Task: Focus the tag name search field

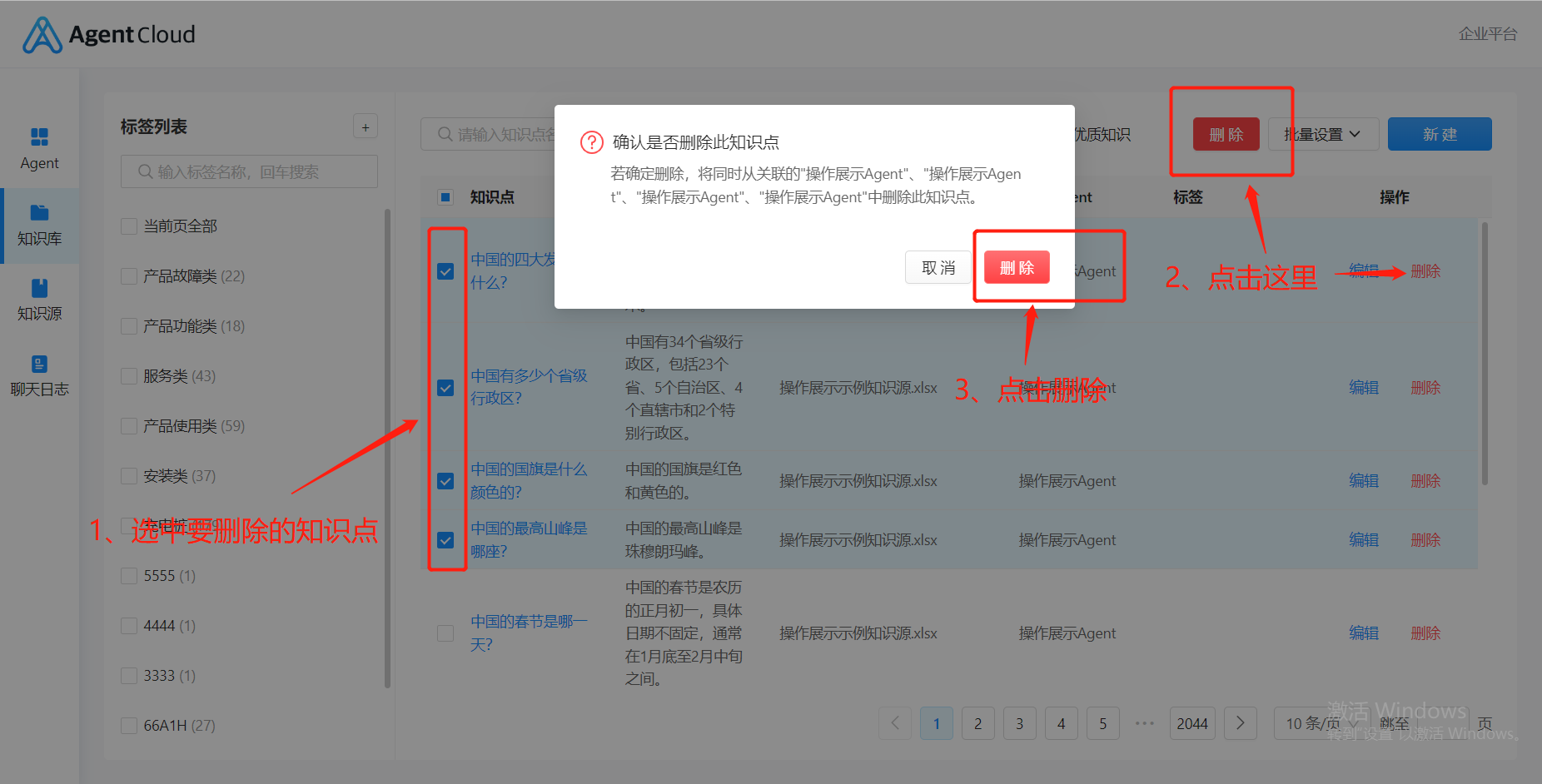Action: (x=249, y=171)
